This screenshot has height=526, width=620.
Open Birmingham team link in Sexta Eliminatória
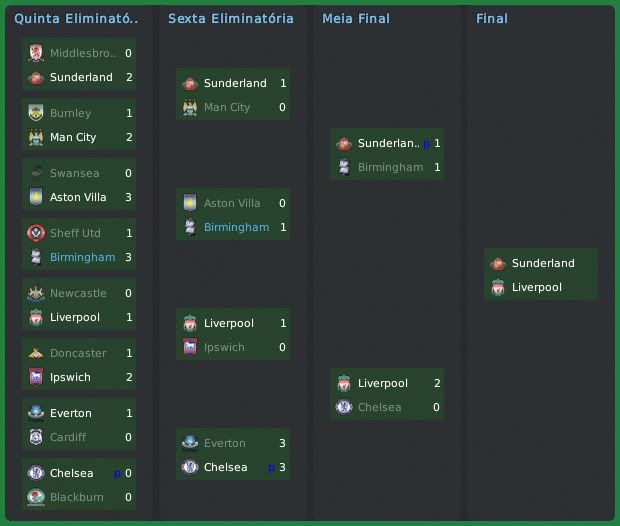click(236, 227)
